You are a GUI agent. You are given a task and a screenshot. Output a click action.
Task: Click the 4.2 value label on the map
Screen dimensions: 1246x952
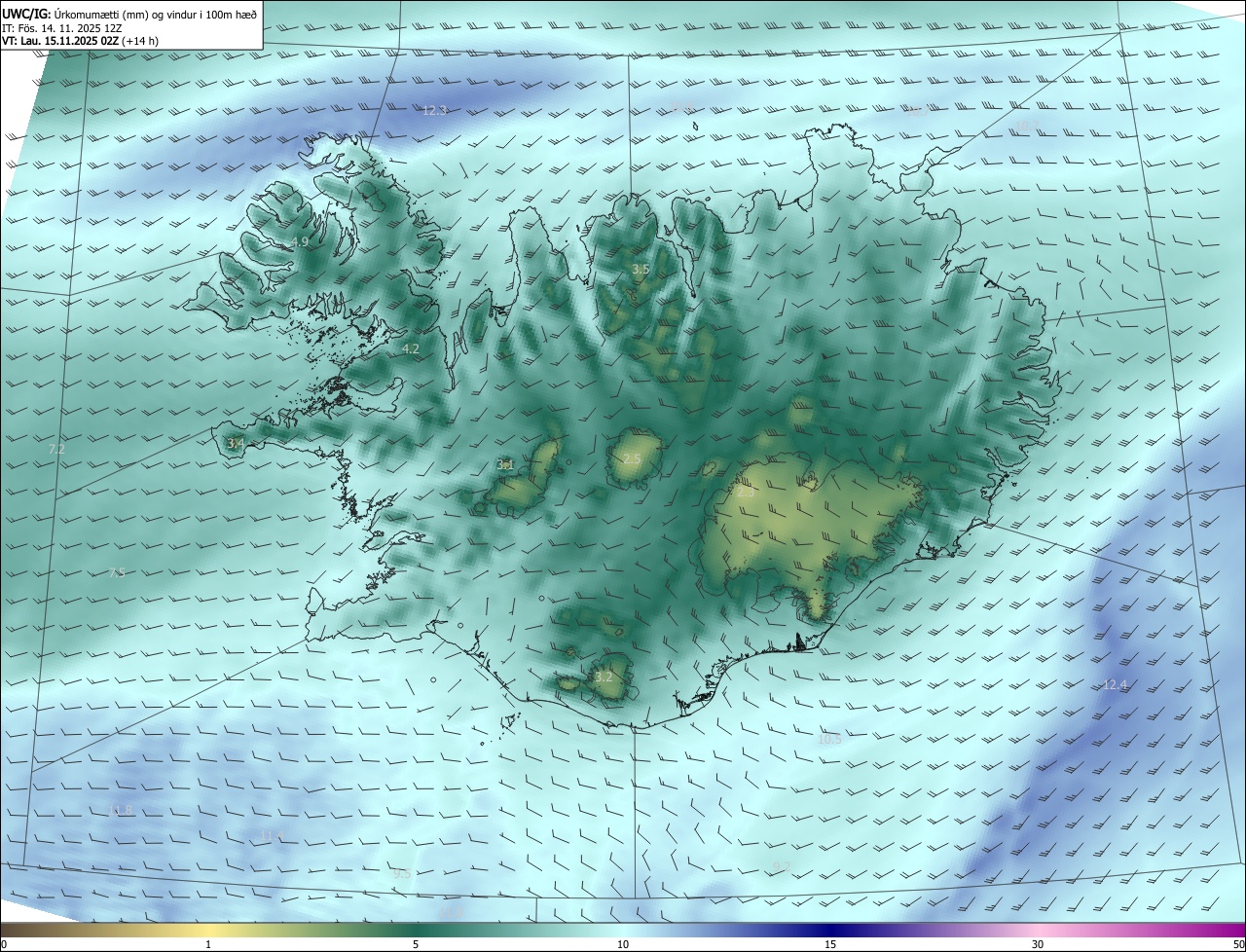click(x=411, y=348)
